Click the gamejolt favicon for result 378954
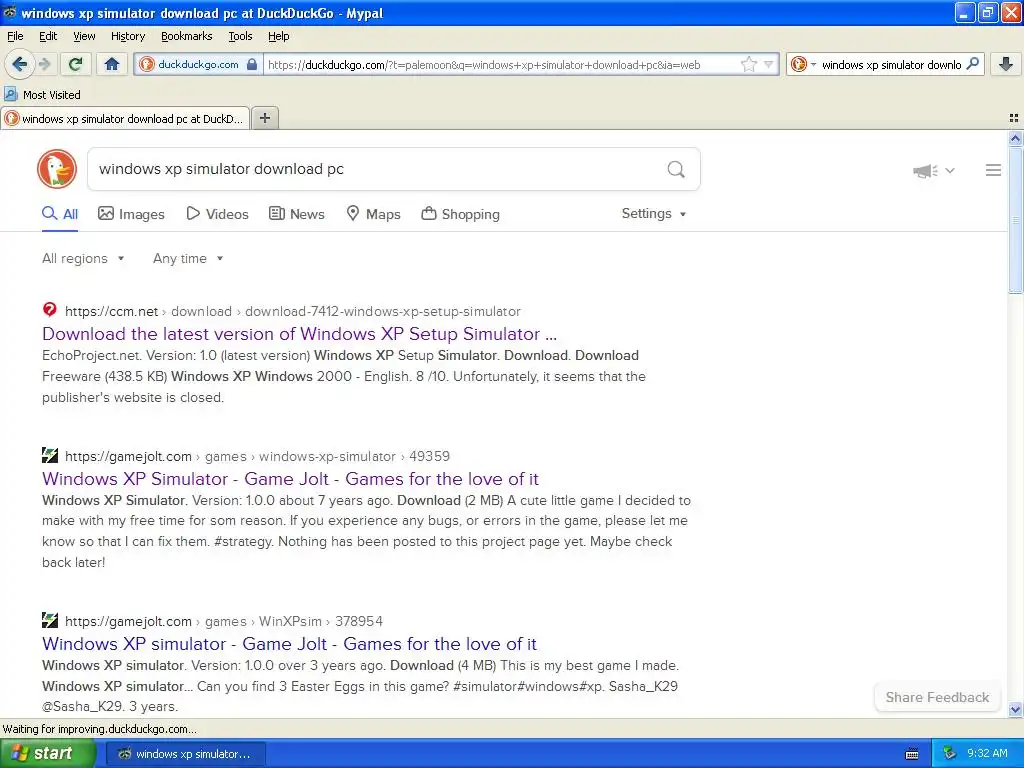Viewport: 1024px width, 768px height. (x=50, y=620)
